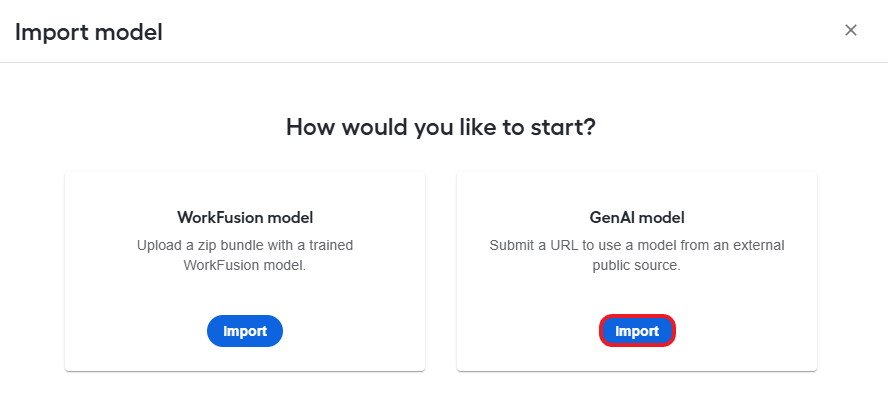Click the red-outlined Import button
The width and height of the screenshot is (888, 413).
tap(637, 331)
